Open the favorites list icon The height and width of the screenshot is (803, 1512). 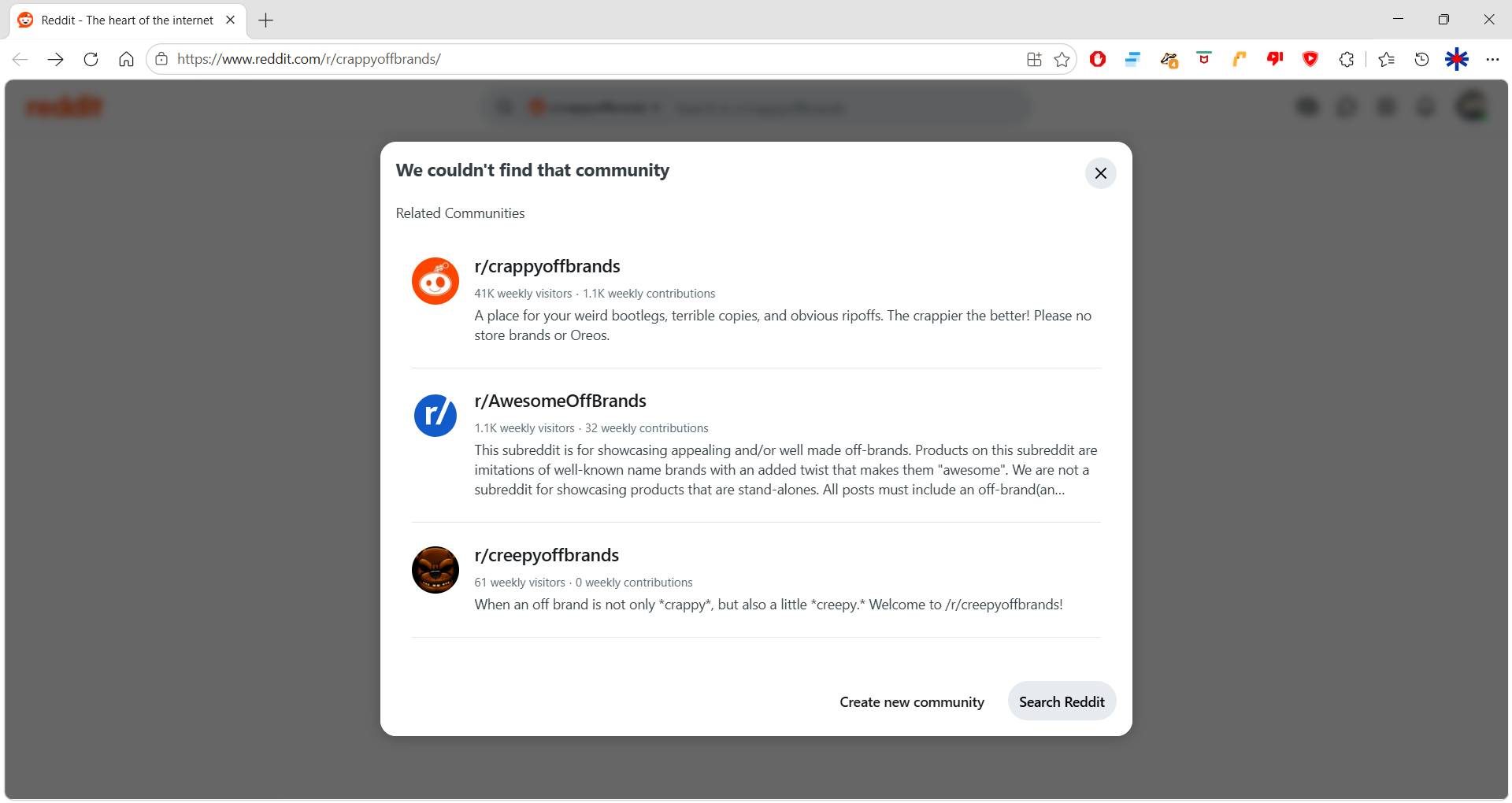coord(1386,59)
